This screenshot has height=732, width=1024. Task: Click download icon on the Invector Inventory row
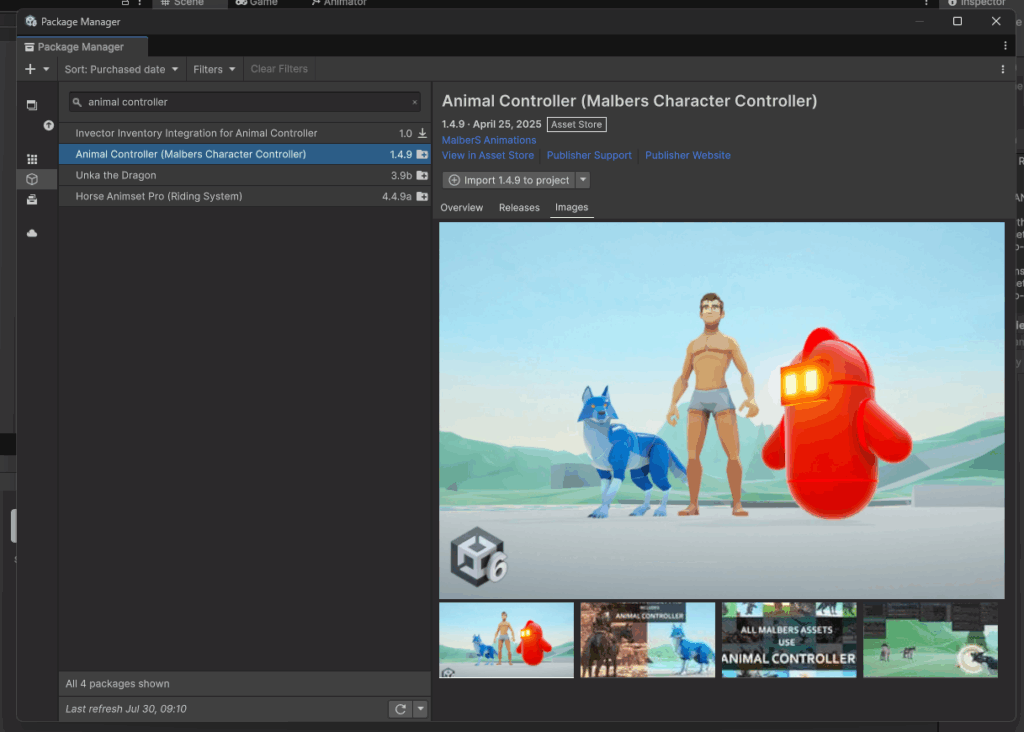422,133
